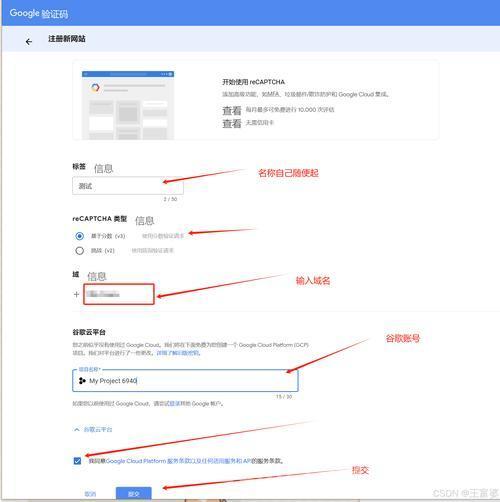
Task: Open the 信息 info icon beside reCAPTCHA 类型
Action: [x=144, y=220]
